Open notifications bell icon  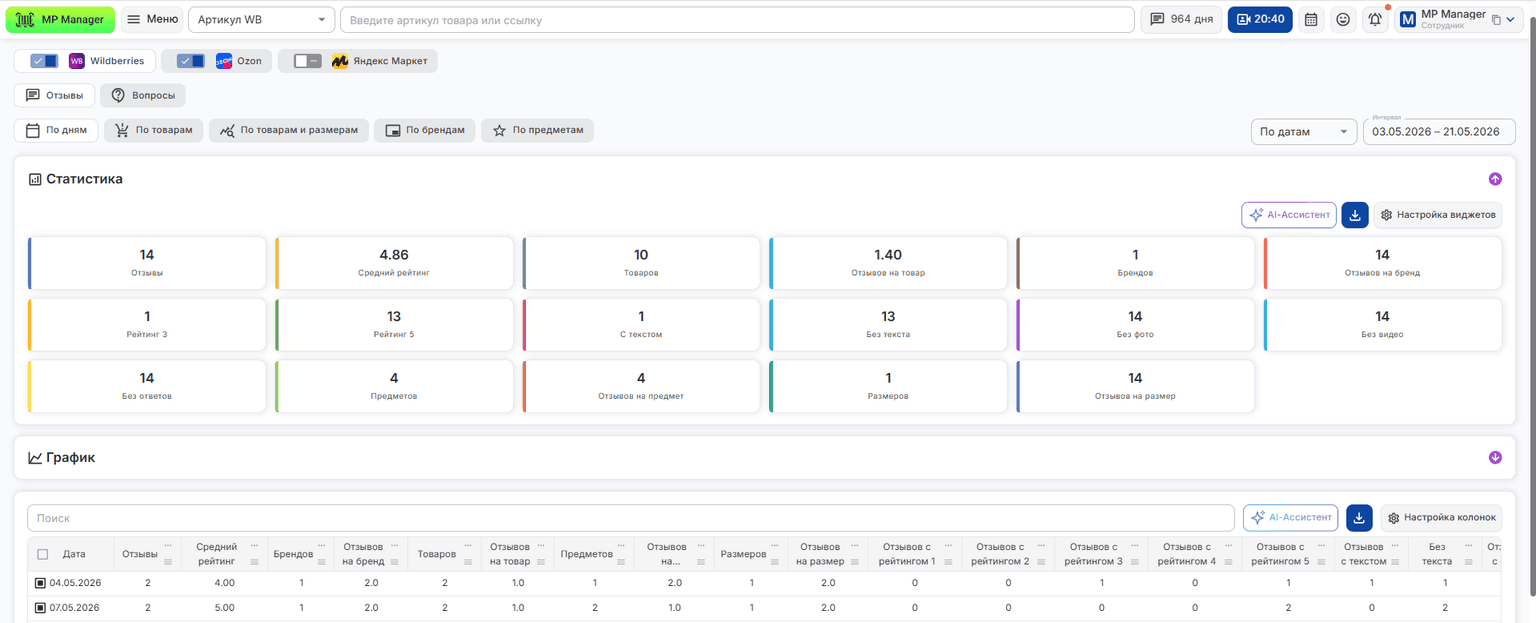[1376, 19]
